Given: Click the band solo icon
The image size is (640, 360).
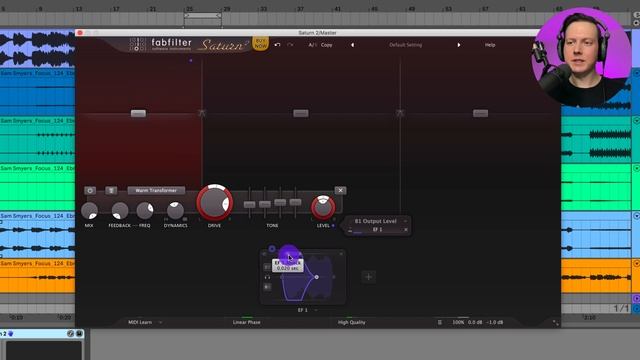Looking at the screenshot, I should coord(111,191).
